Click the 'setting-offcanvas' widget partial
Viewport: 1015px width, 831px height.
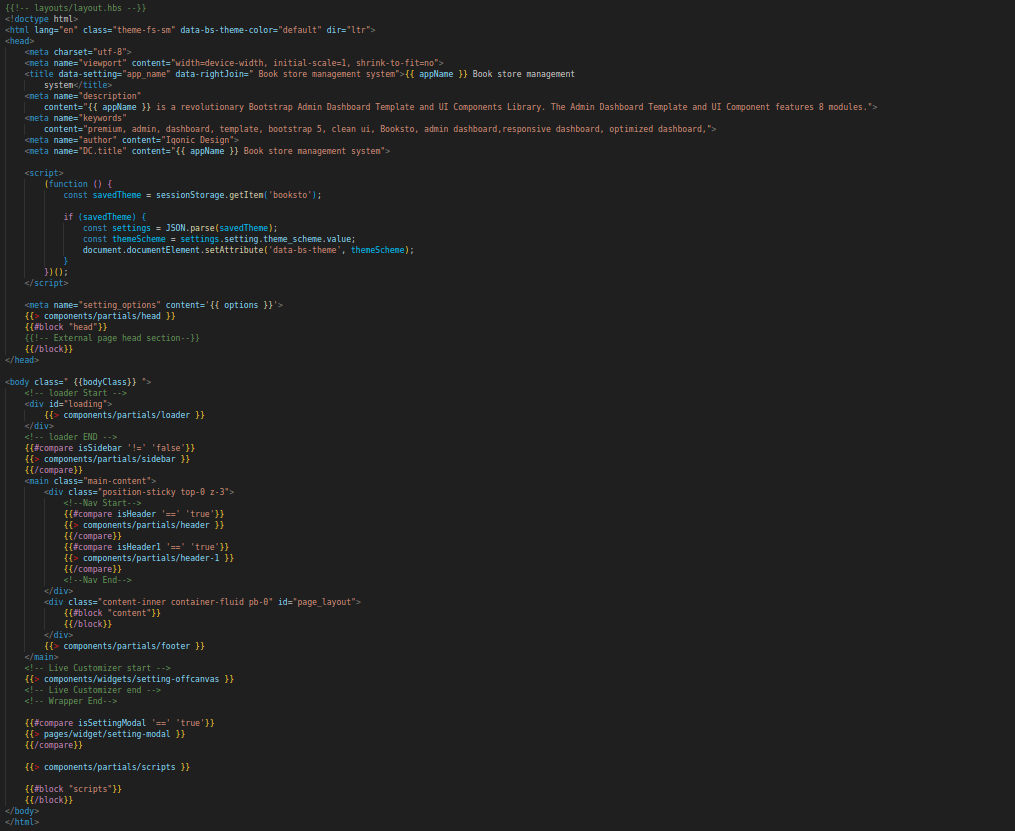pyautogui.click(x=129, y=679)
